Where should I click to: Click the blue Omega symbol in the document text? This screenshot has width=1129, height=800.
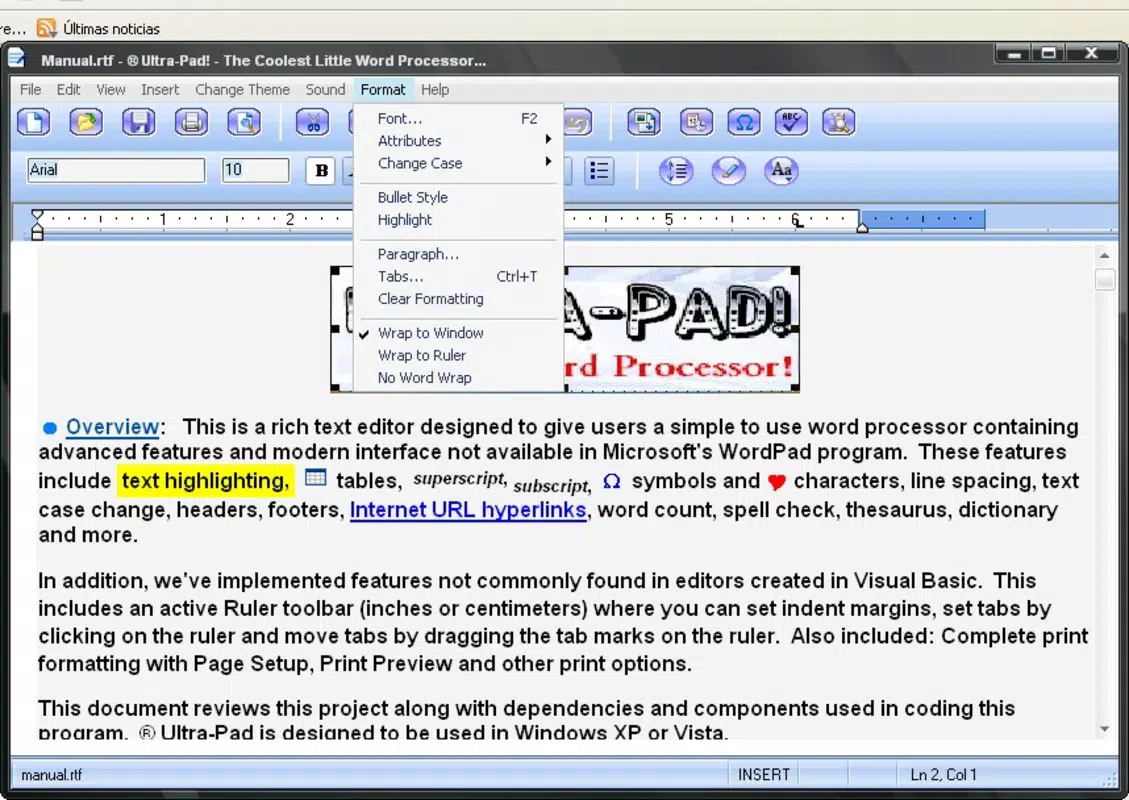pyautogui.click(x=611, y=481)
